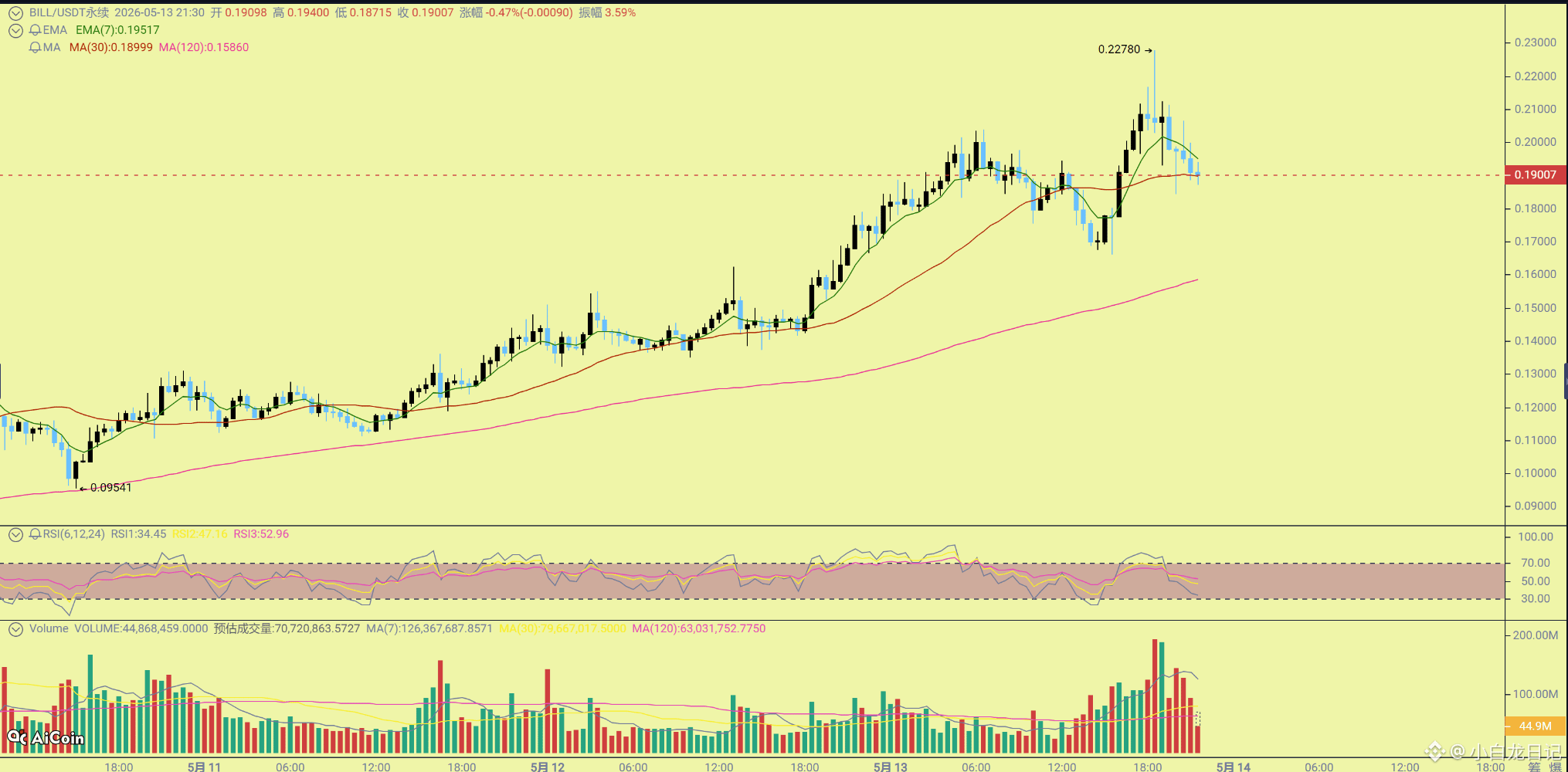The image size is (1568, 772).
Task: Click the 振幅 3.59% amplitude value
Action: pyautogui.click(x=607, y=13)
